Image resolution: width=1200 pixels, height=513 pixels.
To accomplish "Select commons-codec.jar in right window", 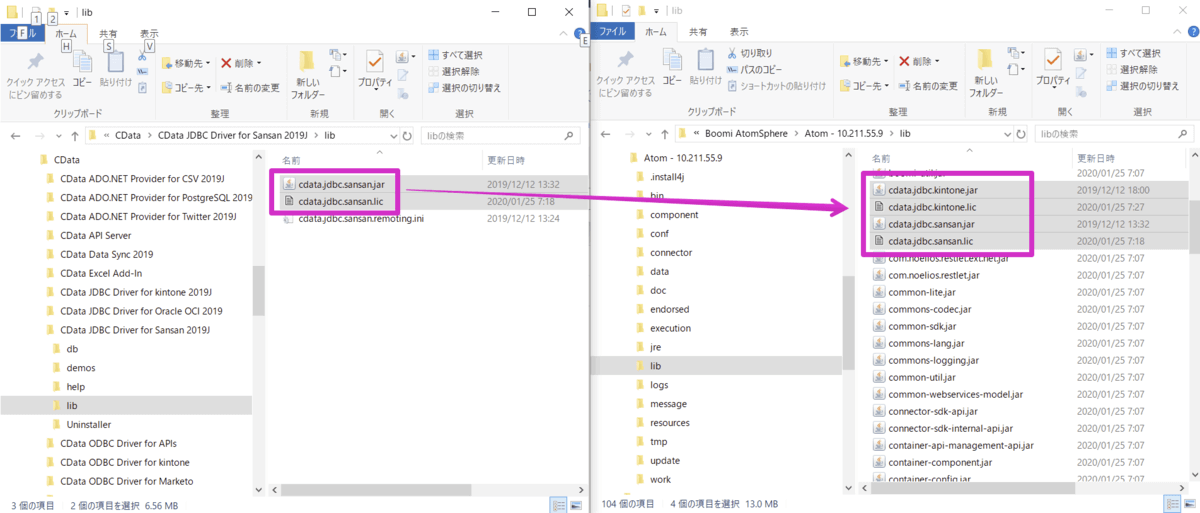I will [929, 309].
